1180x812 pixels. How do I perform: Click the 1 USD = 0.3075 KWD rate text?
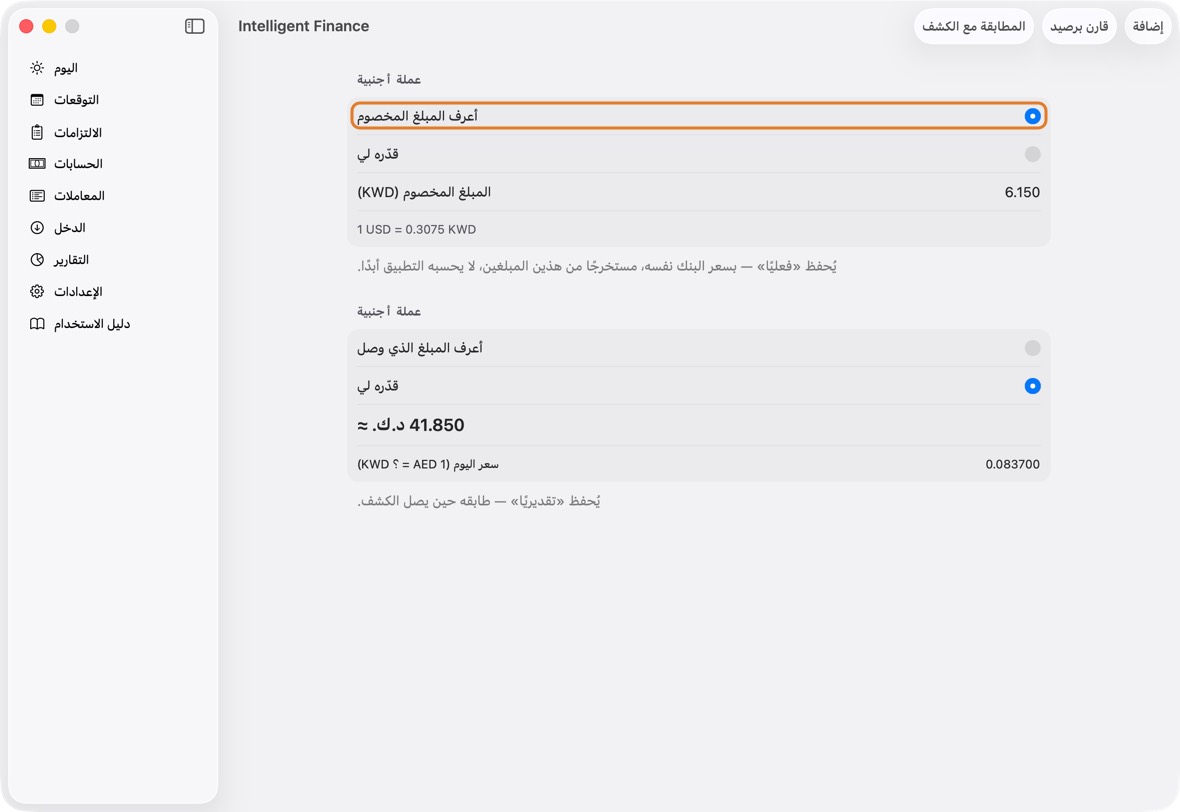416,230
